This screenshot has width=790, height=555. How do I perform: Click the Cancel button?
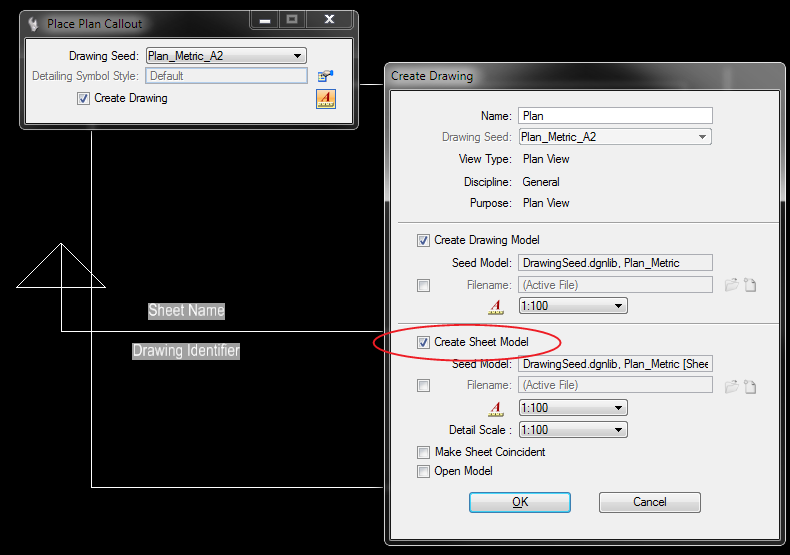[650, 502]
